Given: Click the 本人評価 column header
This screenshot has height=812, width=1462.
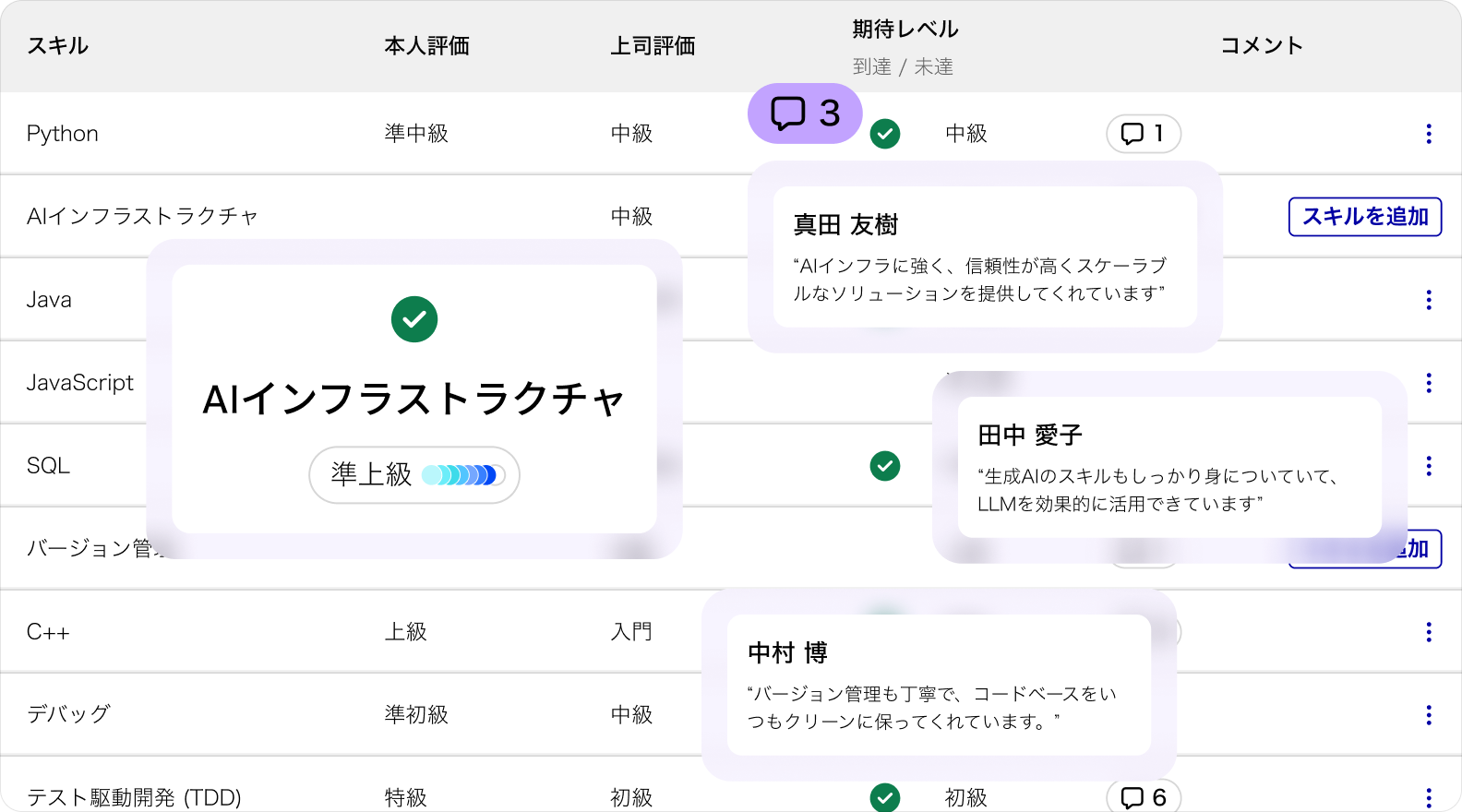Looking at the screenshot, I should tap(427, 46).
